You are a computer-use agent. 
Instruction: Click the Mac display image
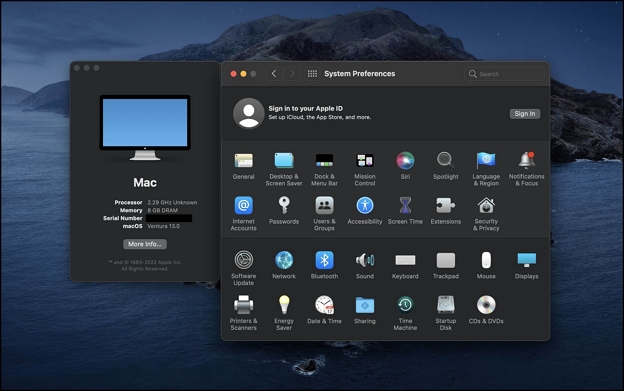pyautogui.click(x=145, y=127)
